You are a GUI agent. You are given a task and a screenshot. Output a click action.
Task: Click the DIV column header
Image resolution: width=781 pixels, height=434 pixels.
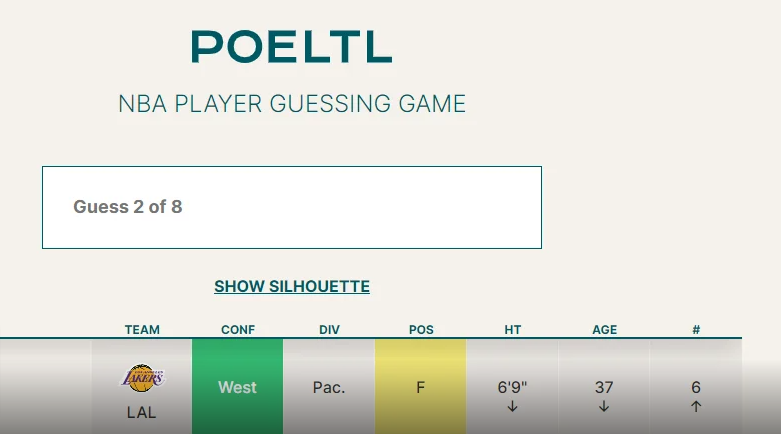click(329, 330)
